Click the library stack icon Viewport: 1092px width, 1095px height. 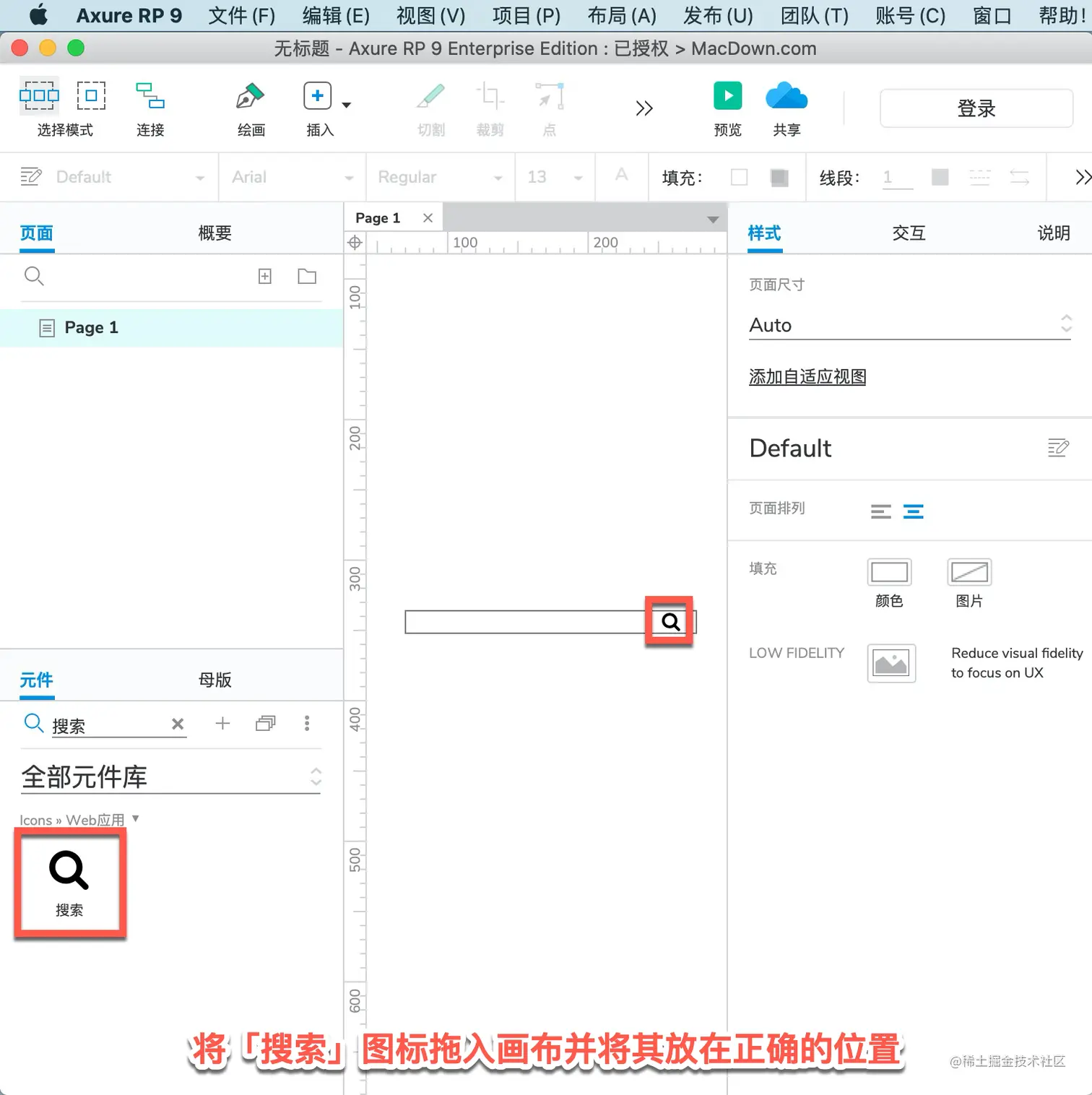point(266,723)
